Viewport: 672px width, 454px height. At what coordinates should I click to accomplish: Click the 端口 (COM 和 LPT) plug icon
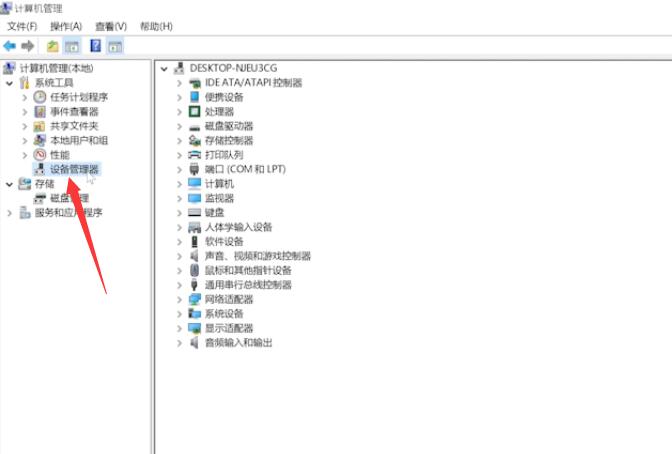tap(194, 169)
